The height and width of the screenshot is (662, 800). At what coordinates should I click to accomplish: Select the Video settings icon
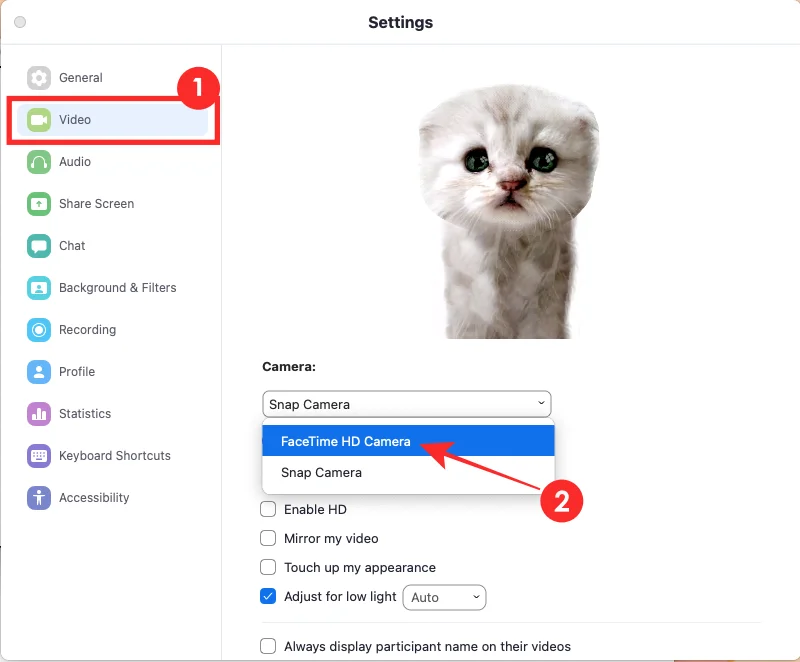coord(38,120)
